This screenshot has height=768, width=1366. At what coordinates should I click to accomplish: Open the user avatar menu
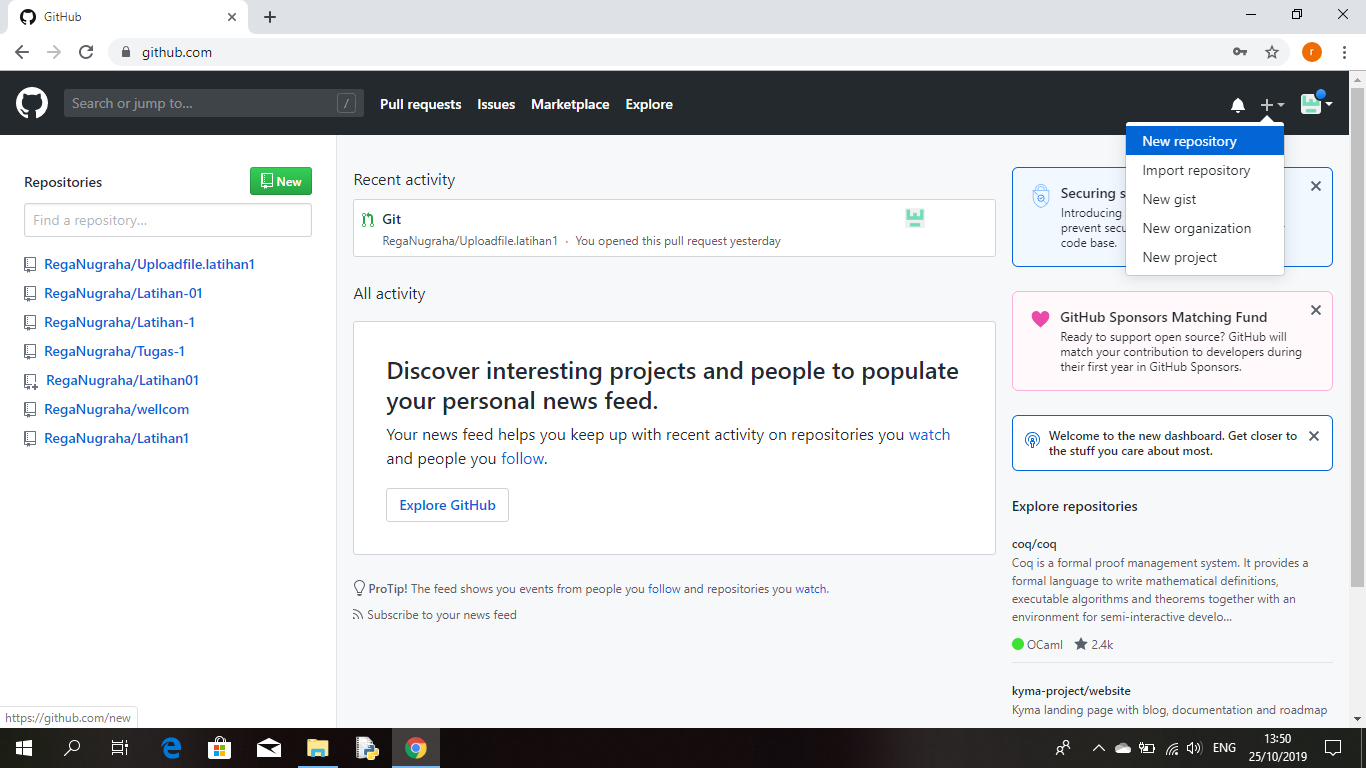pos(1316,103)
